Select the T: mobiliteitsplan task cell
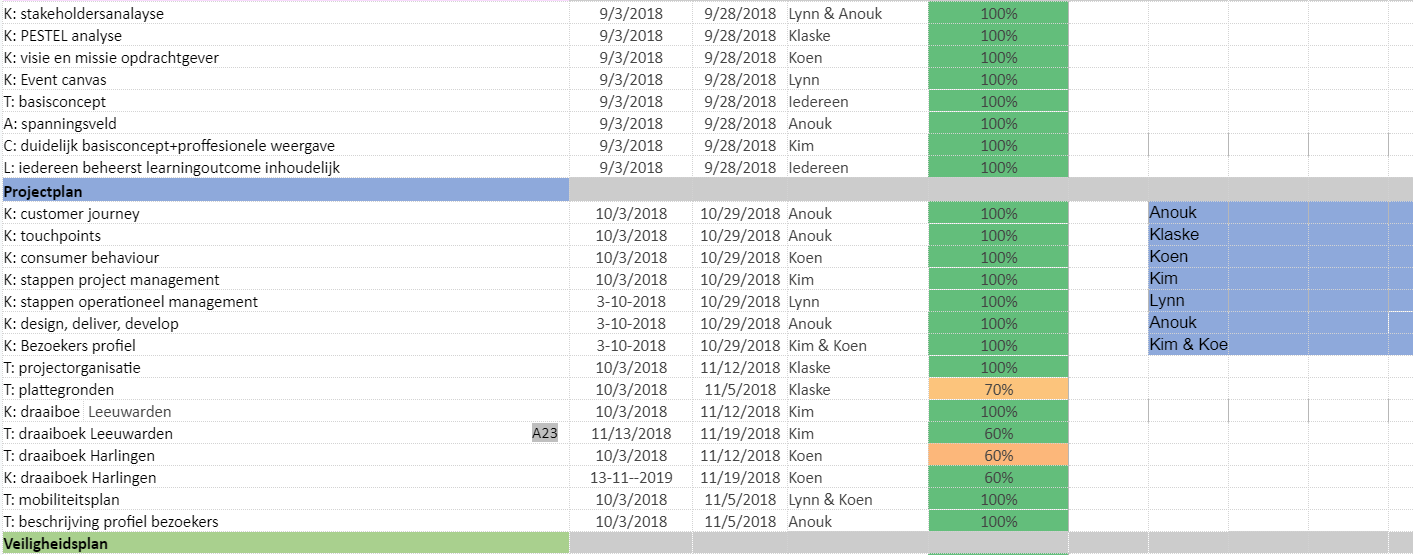Image resolution: width=1413 pixels, height=555 pixels. (x=285, y=500)
